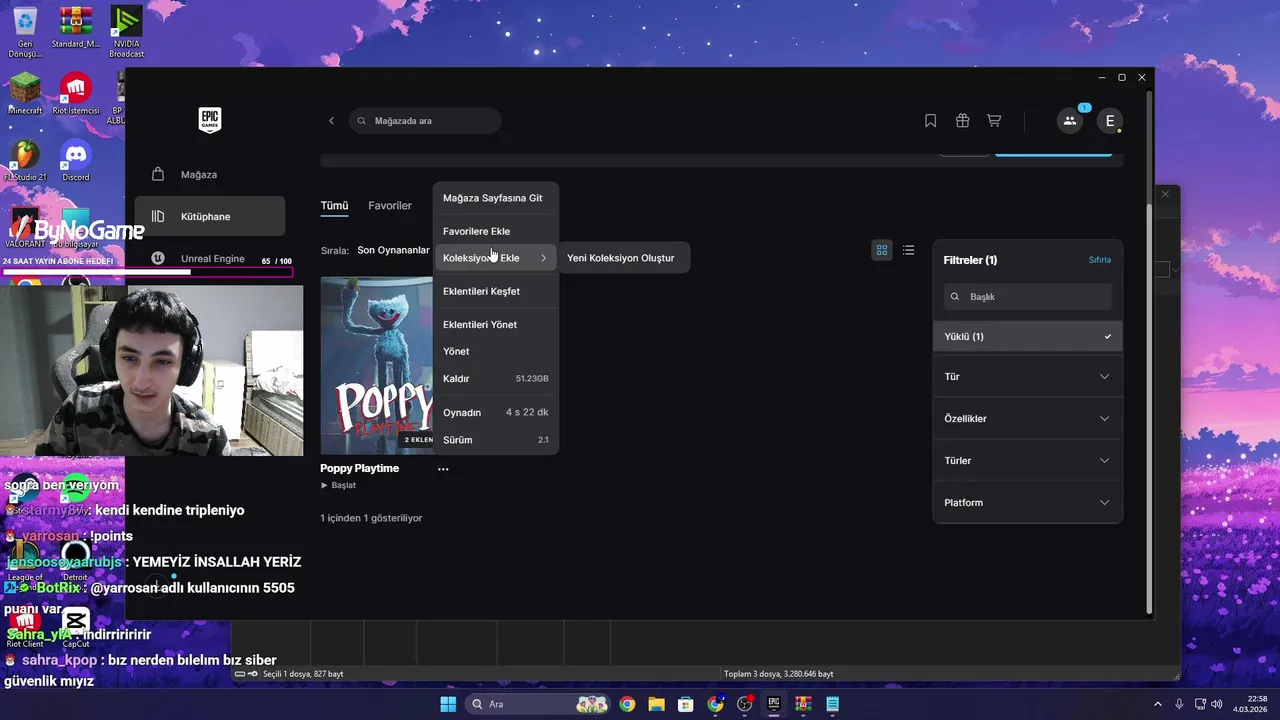The image size is (1280, 720).
Task: Expand the Özellikler filter section
Action: (1028, 419)
